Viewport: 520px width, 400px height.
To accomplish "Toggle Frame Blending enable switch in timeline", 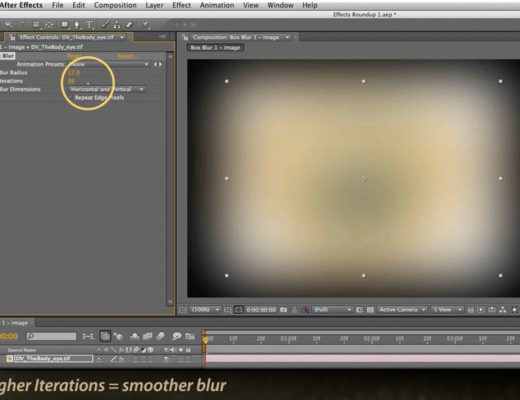I will (x=147, y=336).
